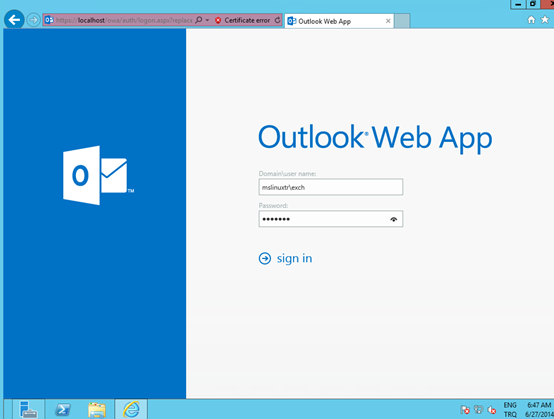Open File Explorer from the taskbar
The width and height of the screenshot is (554, 419).
(97, 409)
